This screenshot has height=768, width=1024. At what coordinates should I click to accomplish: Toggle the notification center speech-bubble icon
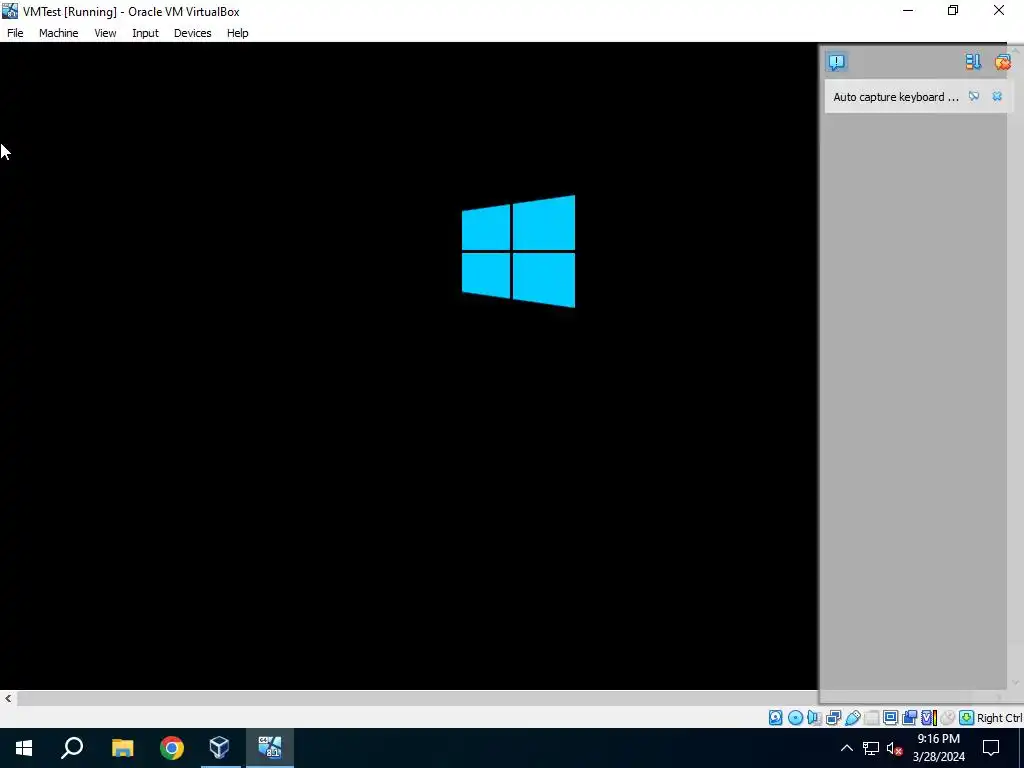pyautogui.click(x=837, y=61)
